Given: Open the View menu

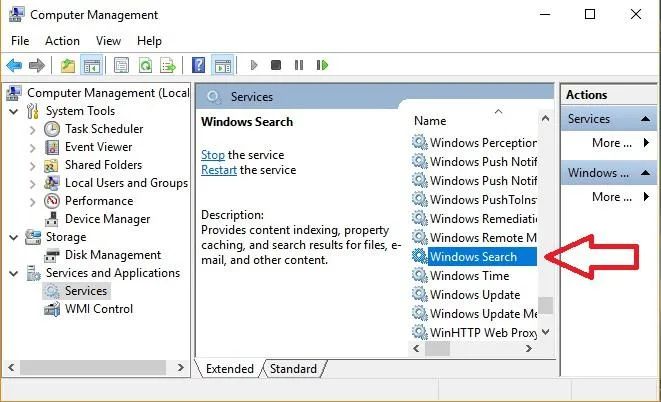Looking at the screenshot, I should click(108, 41).
